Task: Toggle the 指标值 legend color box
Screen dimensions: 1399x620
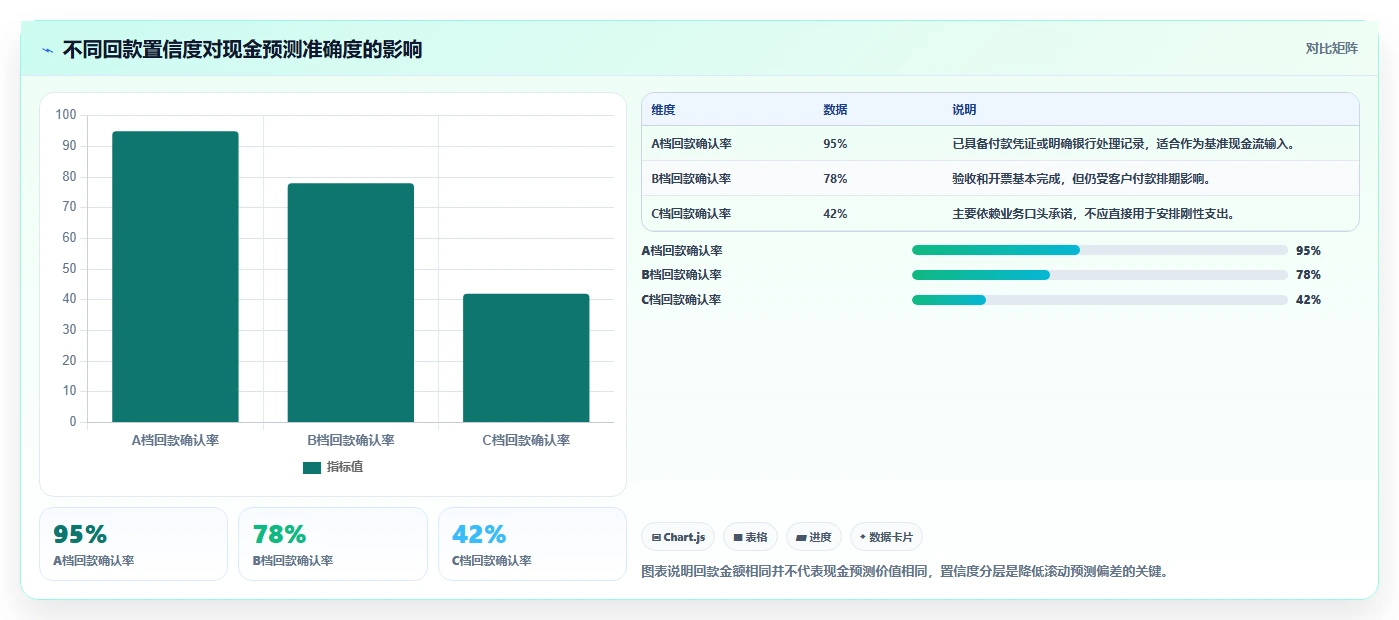Action: click(312, 467)
